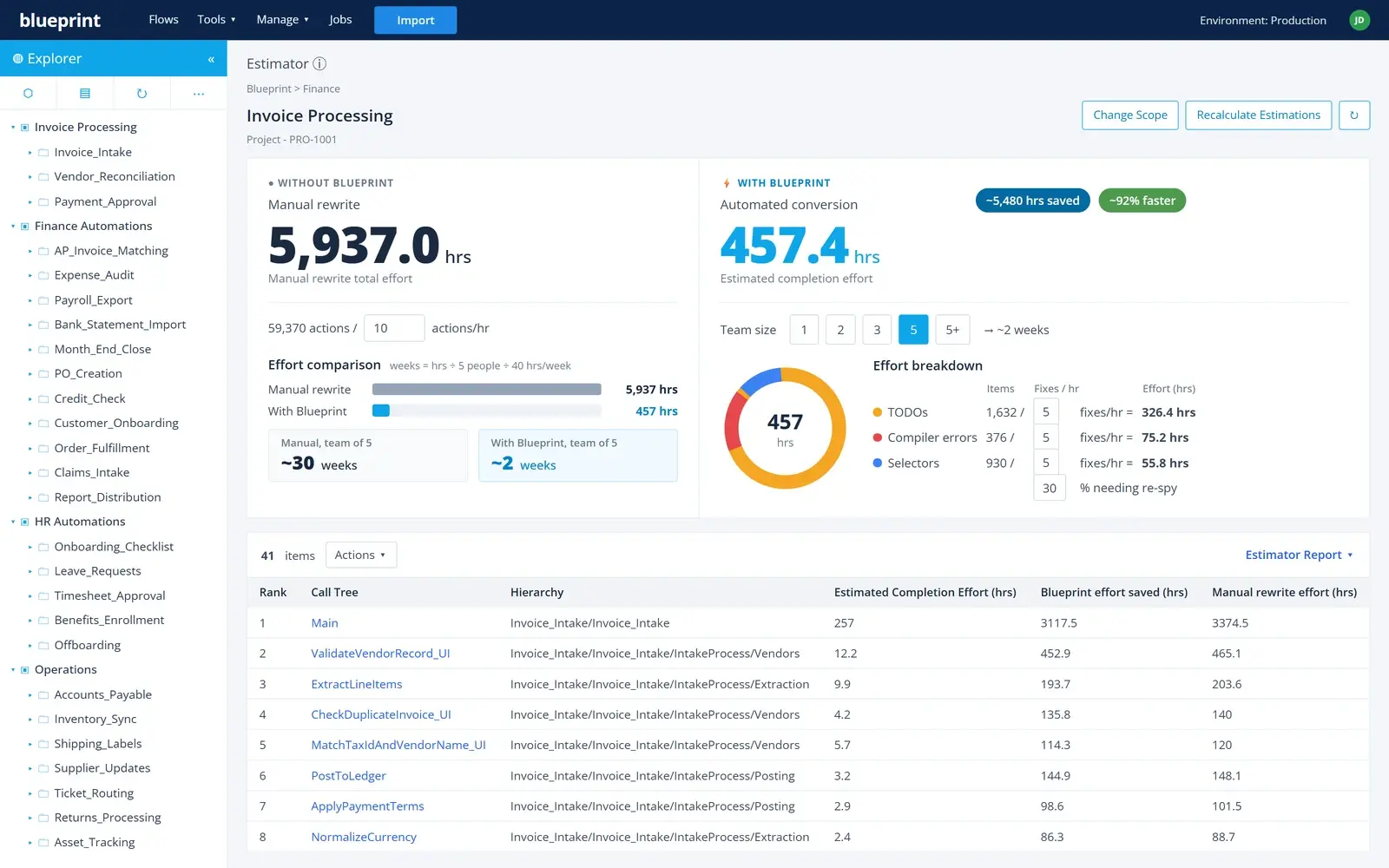This screenshot has width=1389, height=868.
Task: Collapse the Finance Automations tree node
Action: click(x=13, y=227)
